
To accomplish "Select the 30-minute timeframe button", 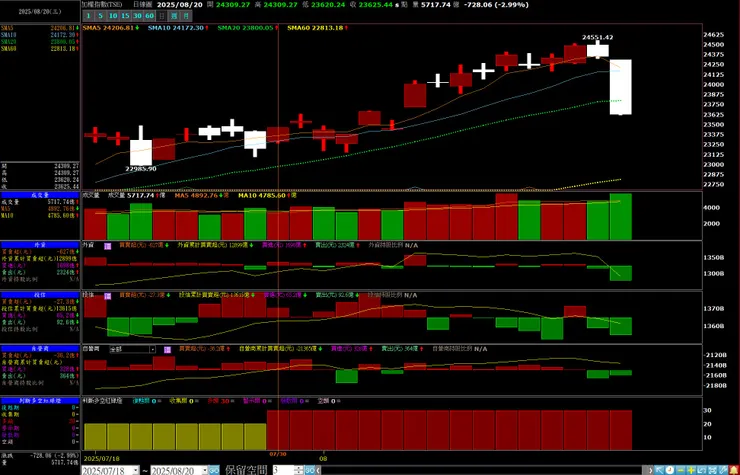I will 137,16.
